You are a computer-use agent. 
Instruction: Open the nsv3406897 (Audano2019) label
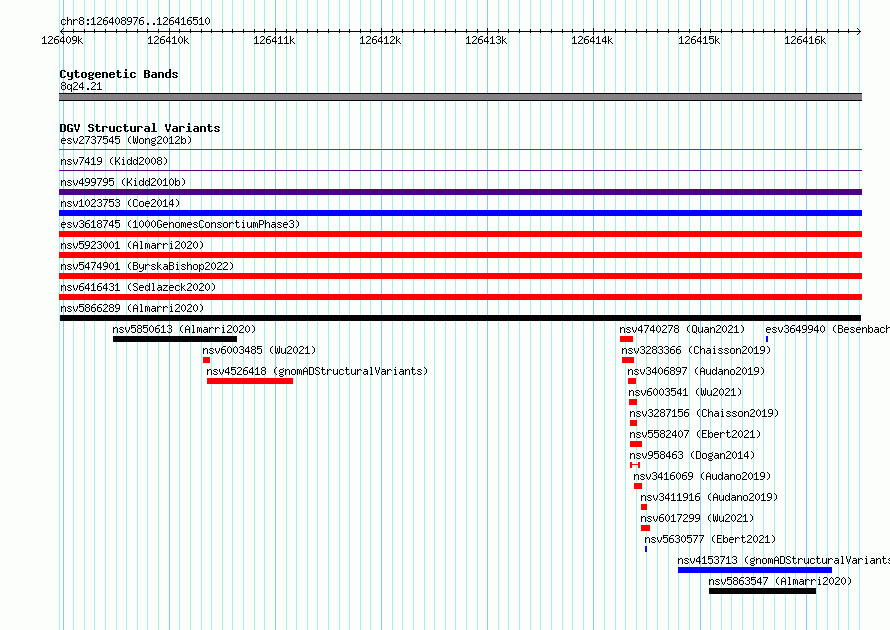point(696,371)
